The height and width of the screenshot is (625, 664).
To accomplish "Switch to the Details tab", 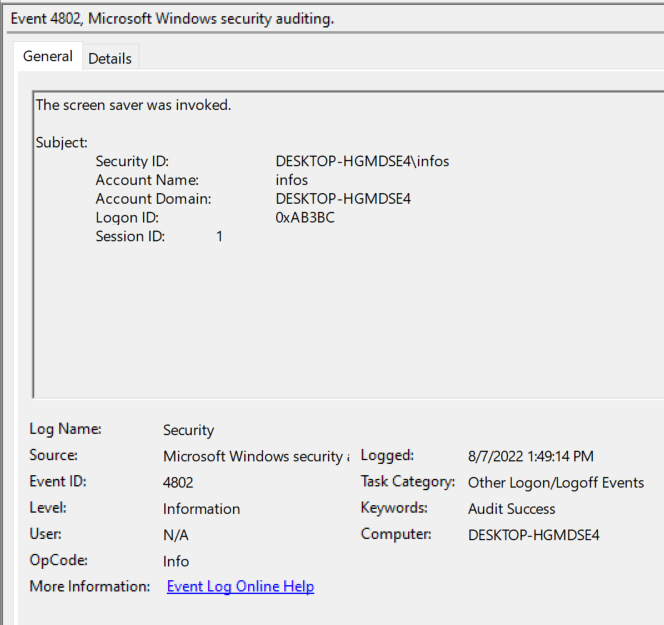I will 109,58.
